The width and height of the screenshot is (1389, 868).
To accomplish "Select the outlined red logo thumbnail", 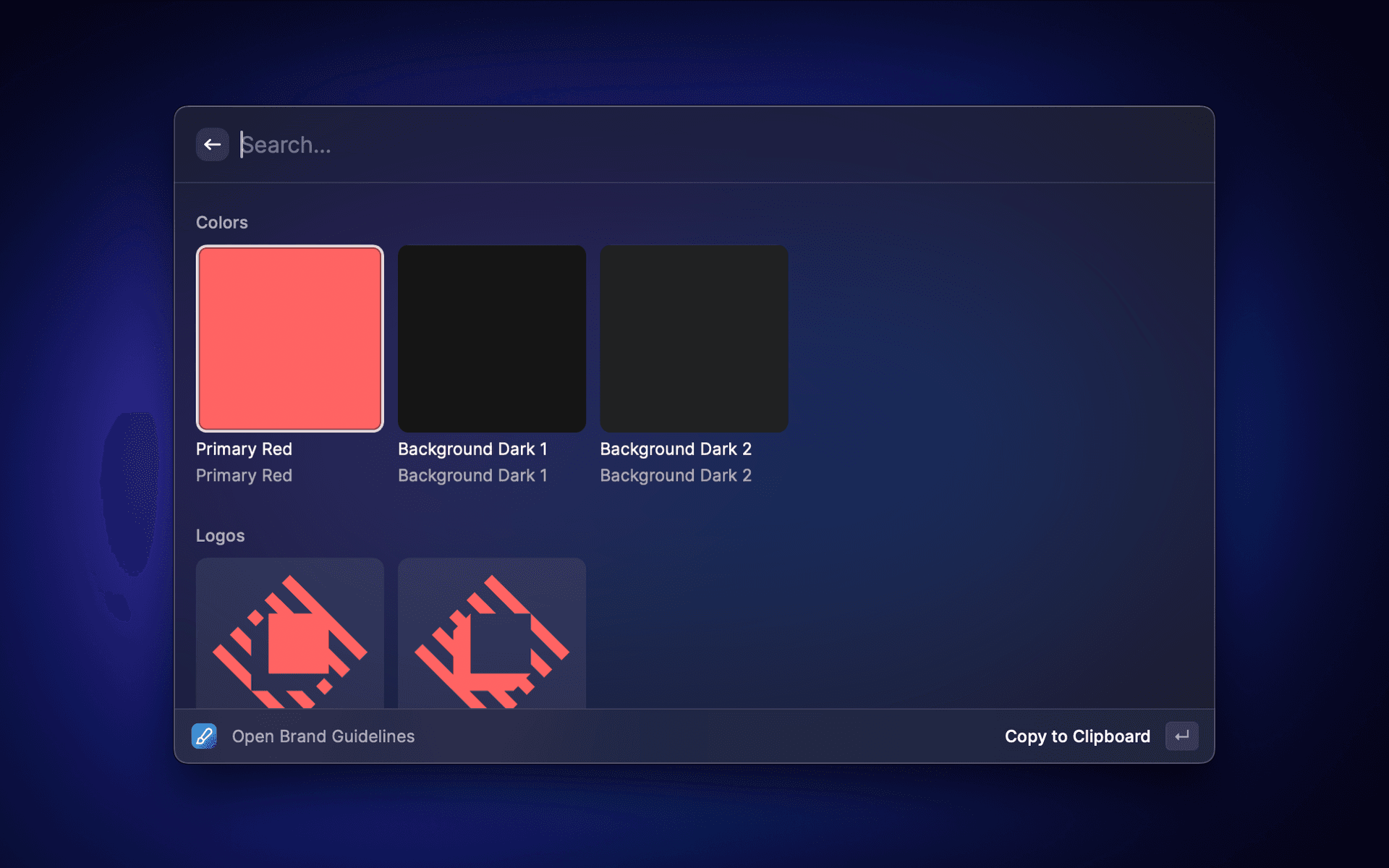I will (x=492, y=634).
